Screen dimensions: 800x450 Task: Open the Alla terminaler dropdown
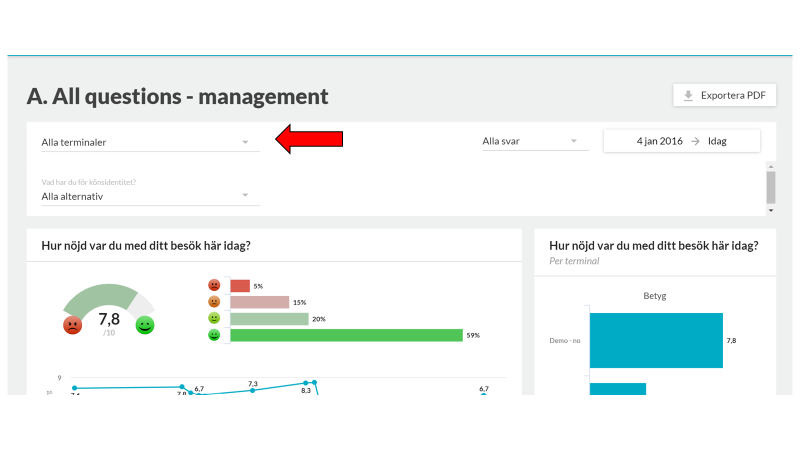(151, 142)
